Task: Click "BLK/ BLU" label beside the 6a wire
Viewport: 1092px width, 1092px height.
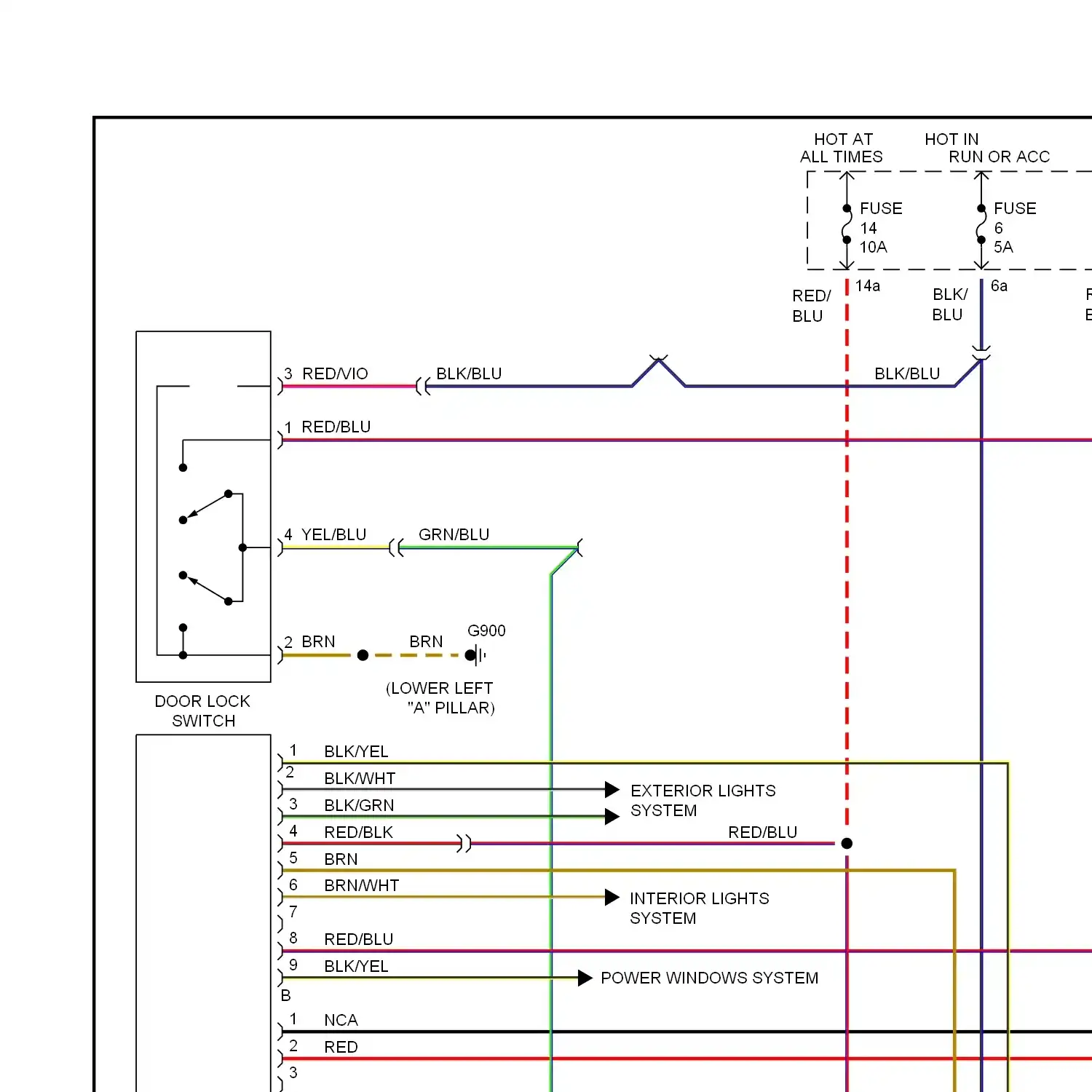Action: [x=950, y=304]
